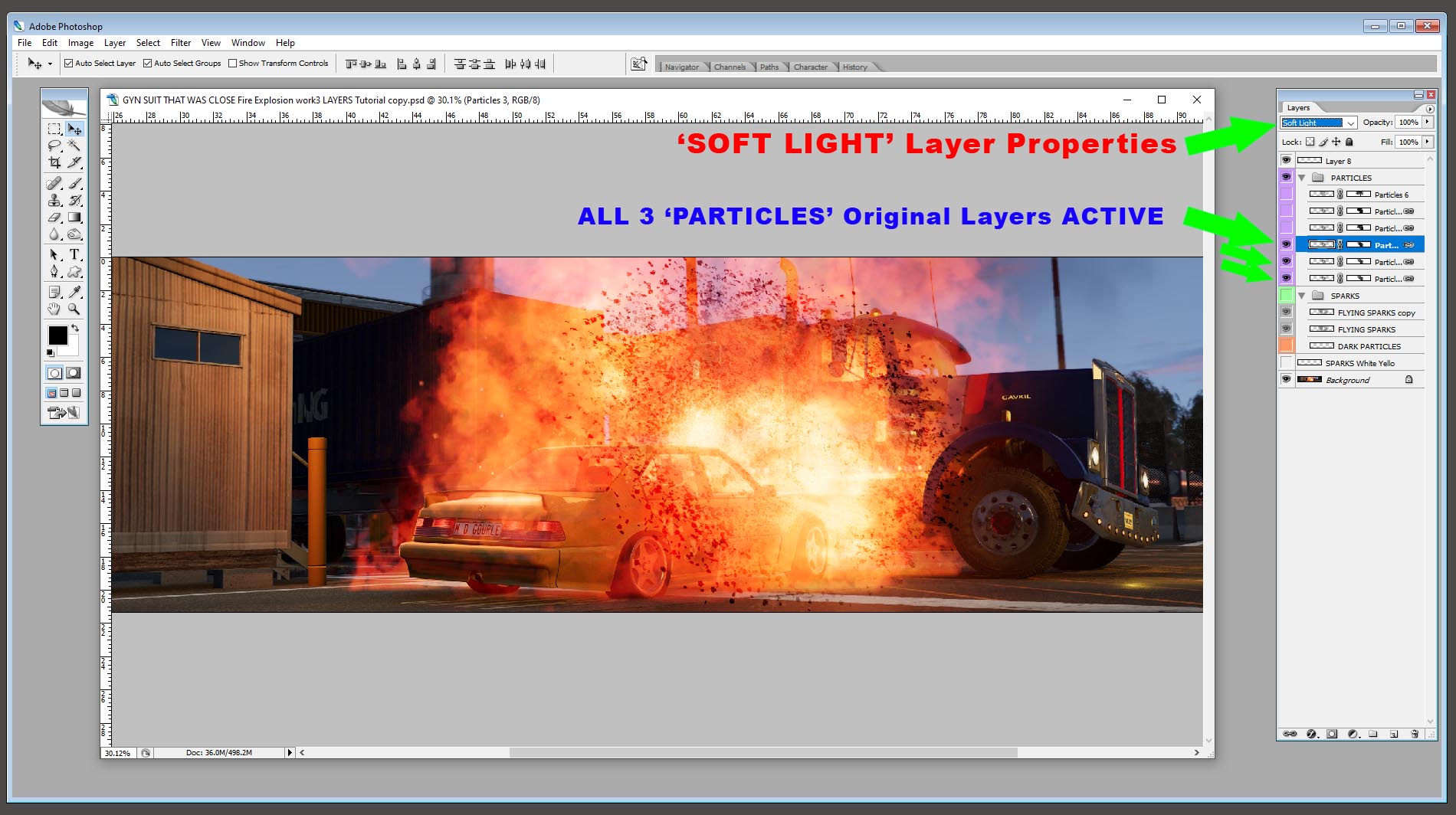Click the background white color swatch
Image resolution: width=1456 pixels, height=815 pixels.
point(73,349)
